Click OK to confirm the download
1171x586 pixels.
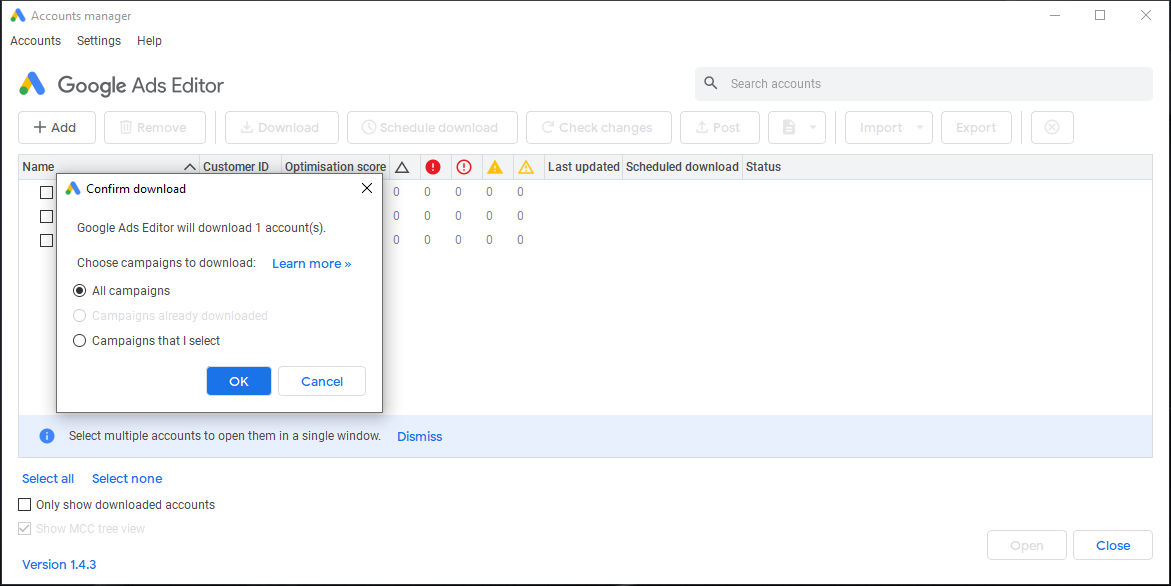click(x=238, y=381)
